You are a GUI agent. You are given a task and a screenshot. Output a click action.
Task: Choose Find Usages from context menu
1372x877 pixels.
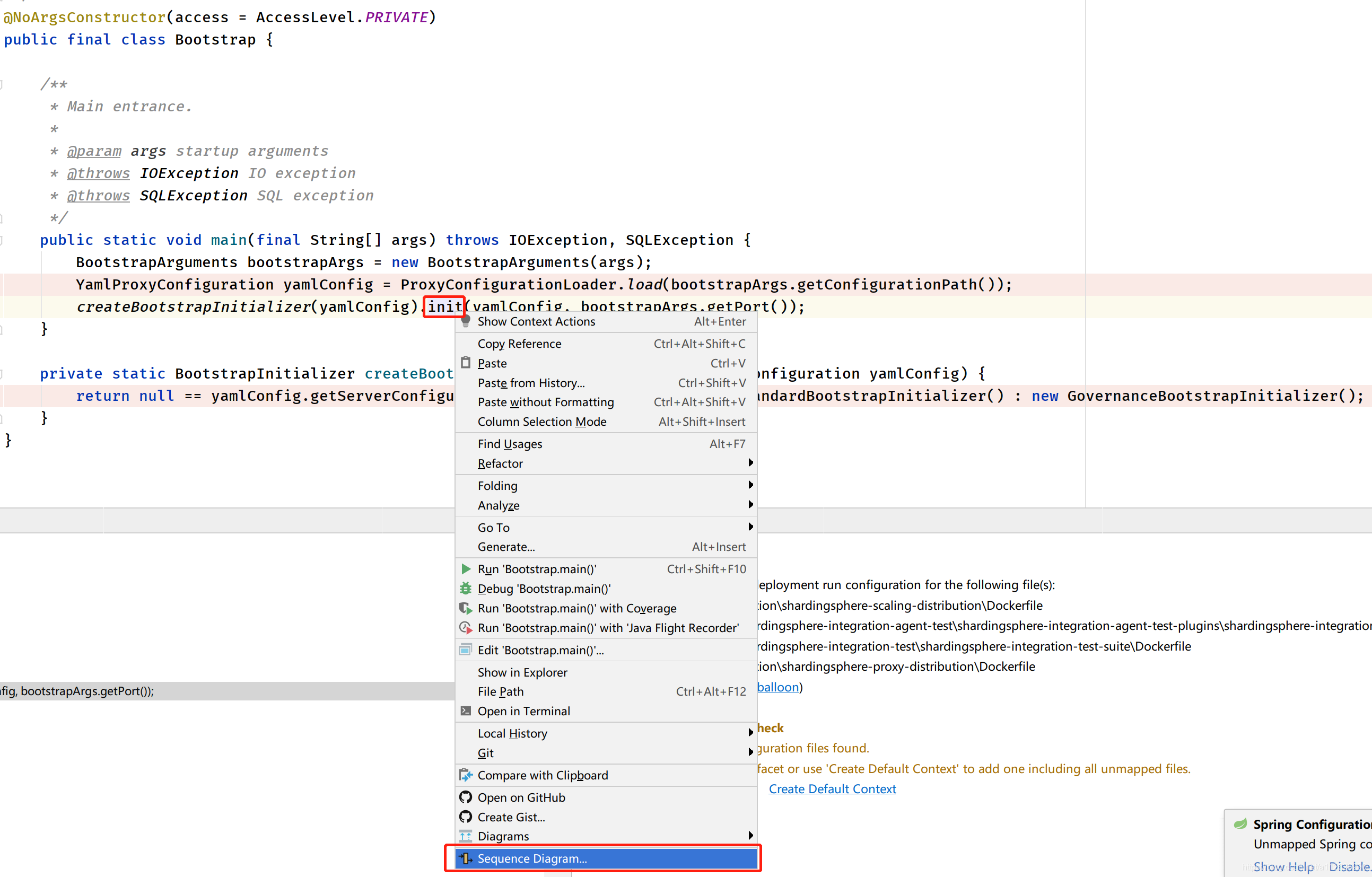click(x=509, y=444)
